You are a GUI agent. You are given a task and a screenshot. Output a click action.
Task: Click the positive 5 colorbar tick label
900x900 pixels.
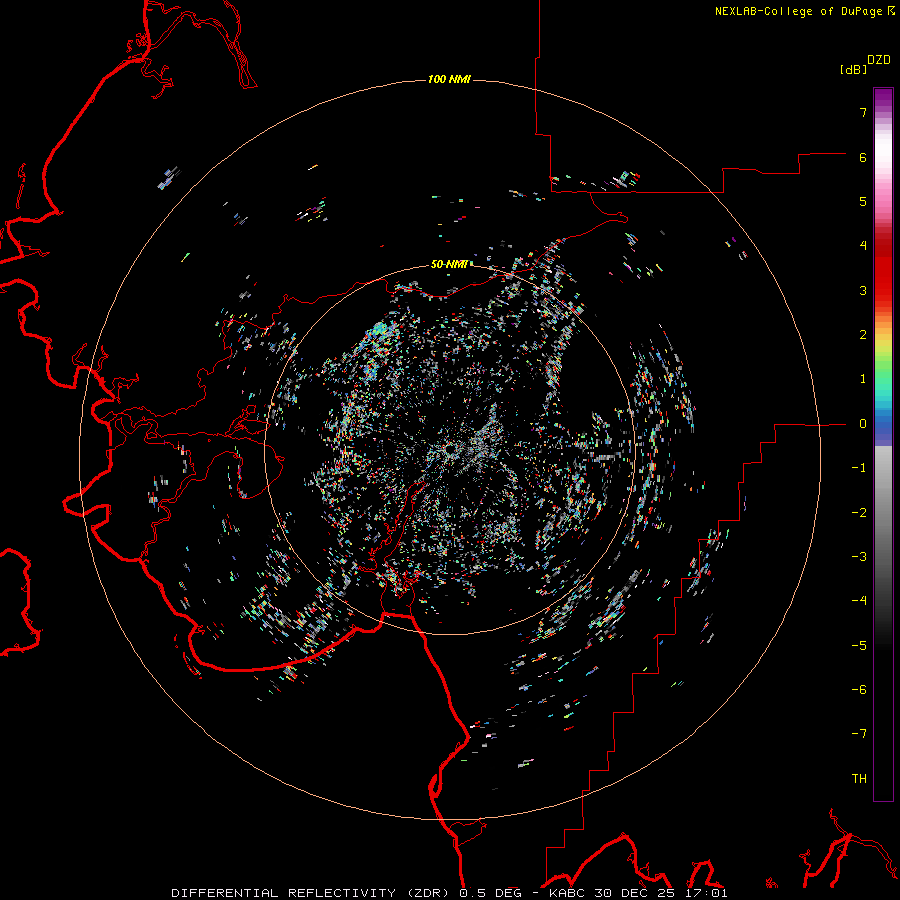(863, 201)
